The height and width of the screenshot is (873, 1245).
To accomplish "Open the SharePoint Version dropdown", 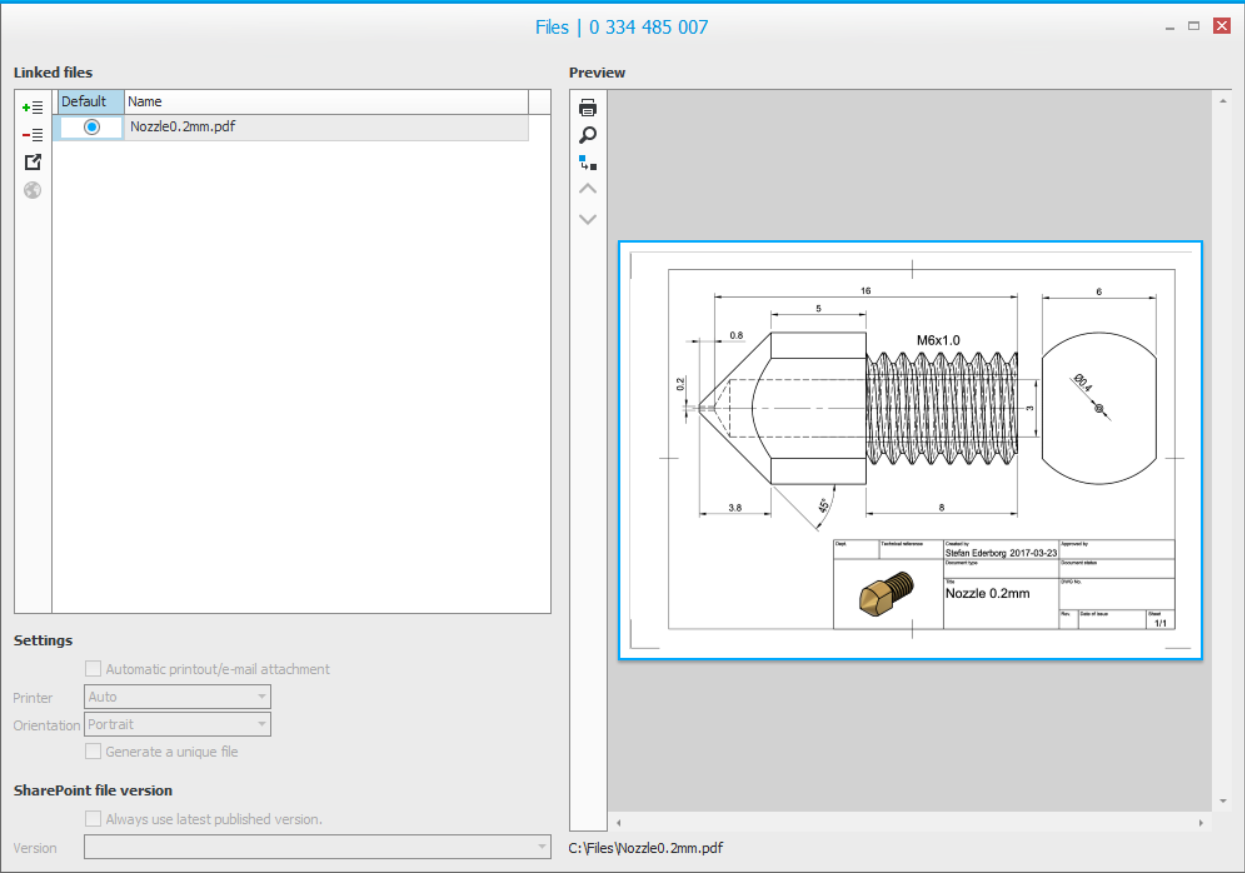I will pyautogui.click(x=317, y=847).
